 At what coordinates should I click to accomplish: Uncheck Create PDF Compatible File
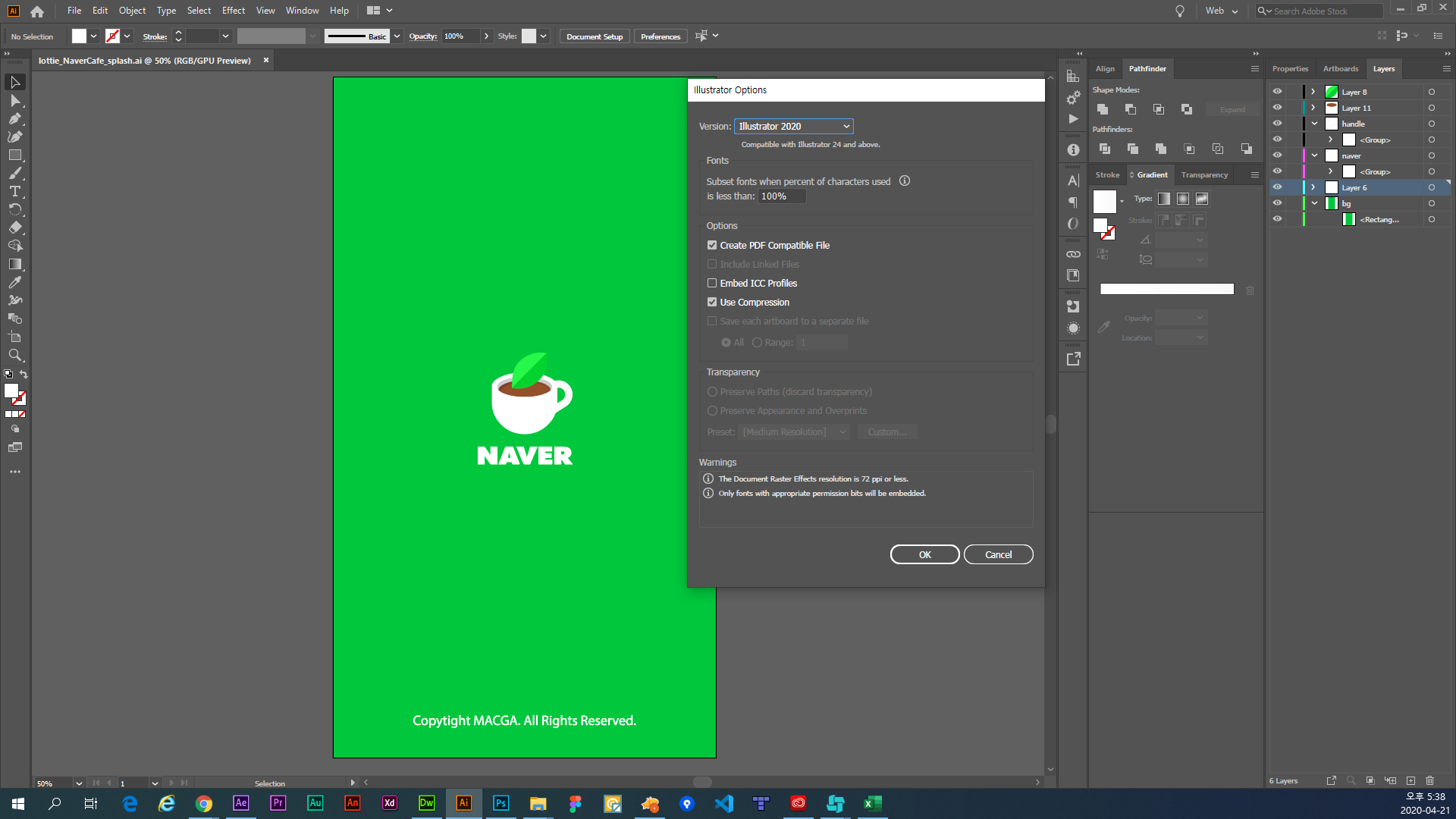click(712, 245)
